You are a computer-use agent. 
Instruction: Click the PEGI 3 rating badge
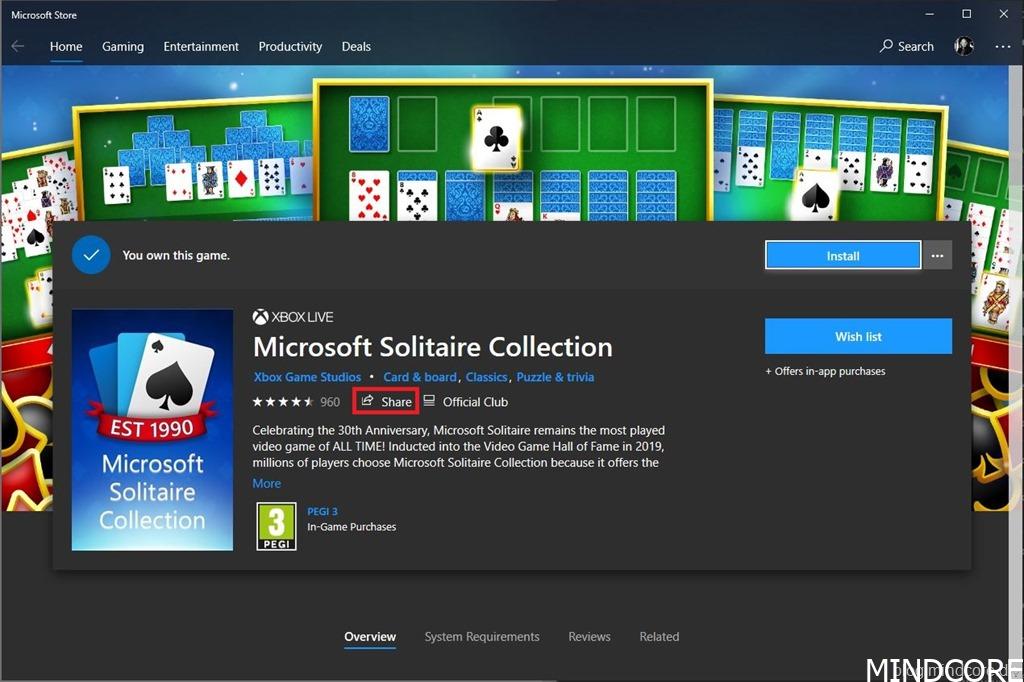276,526
